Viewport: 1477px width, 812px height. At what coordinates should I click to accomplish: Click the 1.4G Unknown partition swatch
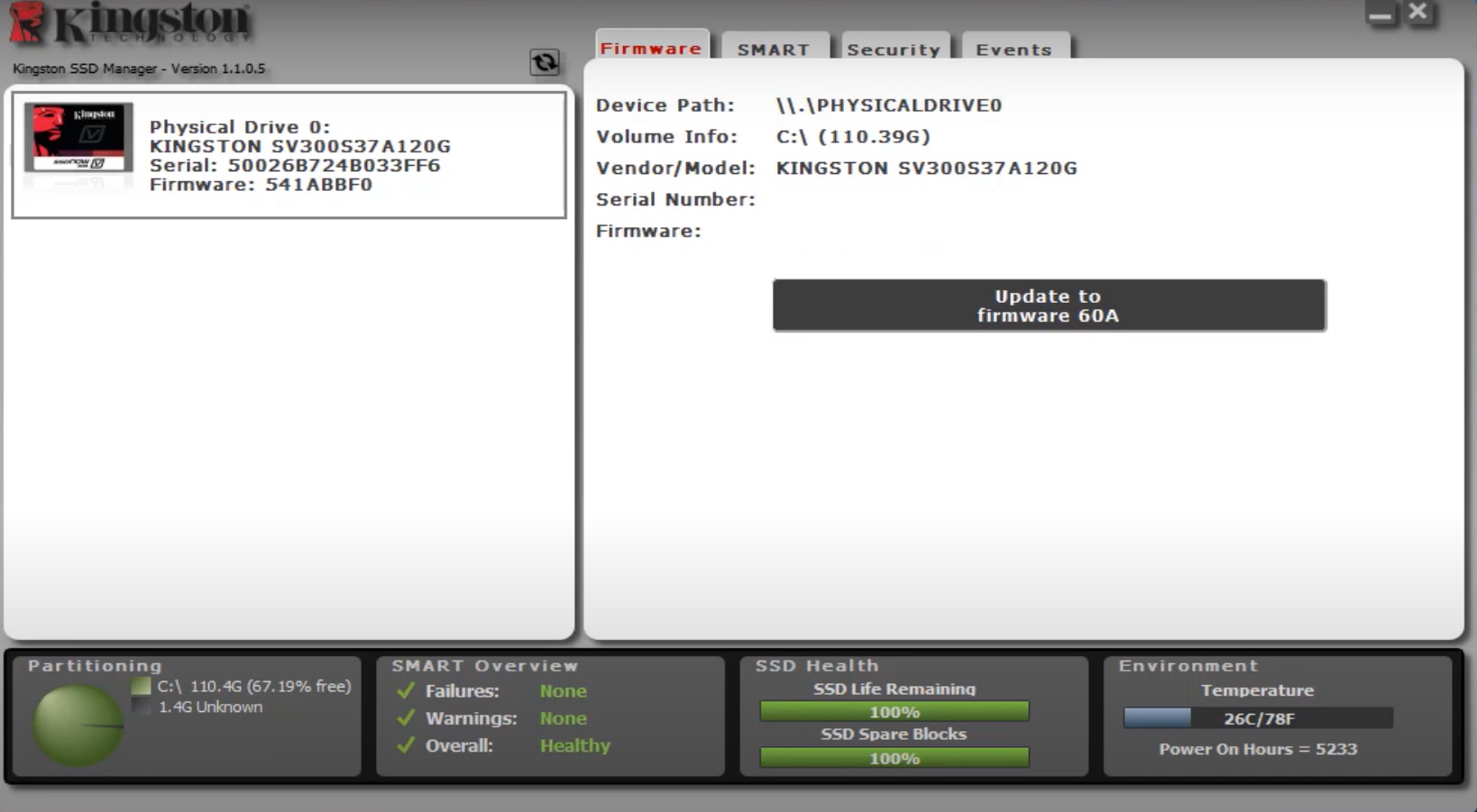click(141, 707)
